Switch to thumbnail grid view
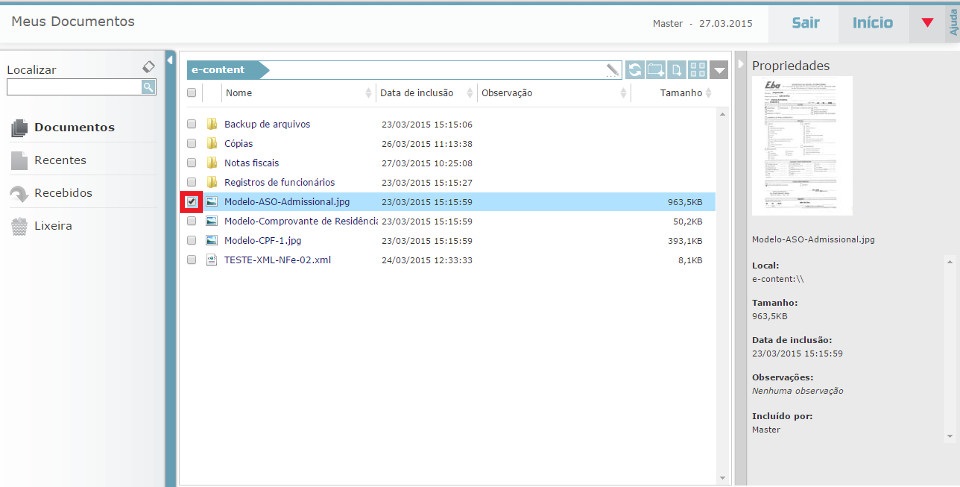 (698, 70)
